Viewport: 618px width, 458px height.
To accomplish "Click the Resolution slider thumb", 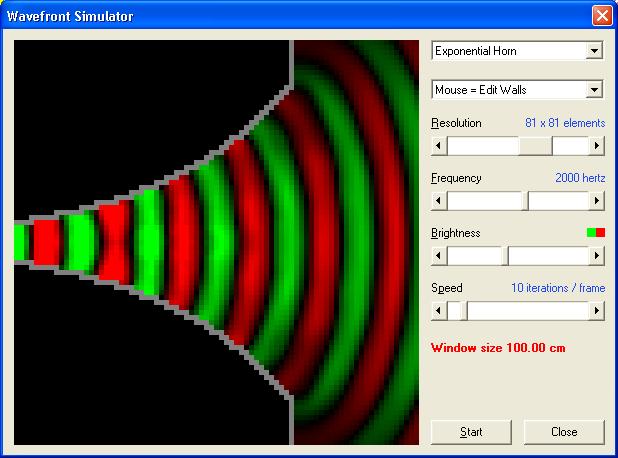I will tap(535, 146).
